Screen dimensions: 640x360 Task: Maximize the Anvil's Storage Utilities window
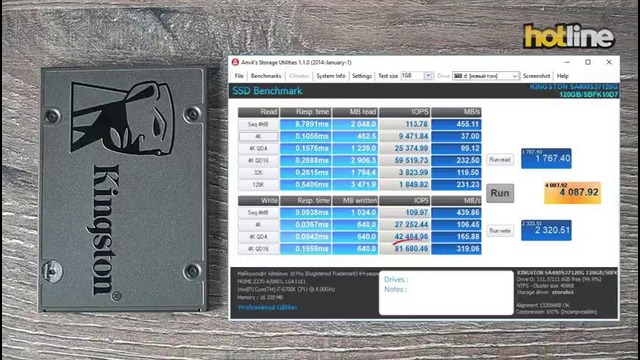pos(588,62)
